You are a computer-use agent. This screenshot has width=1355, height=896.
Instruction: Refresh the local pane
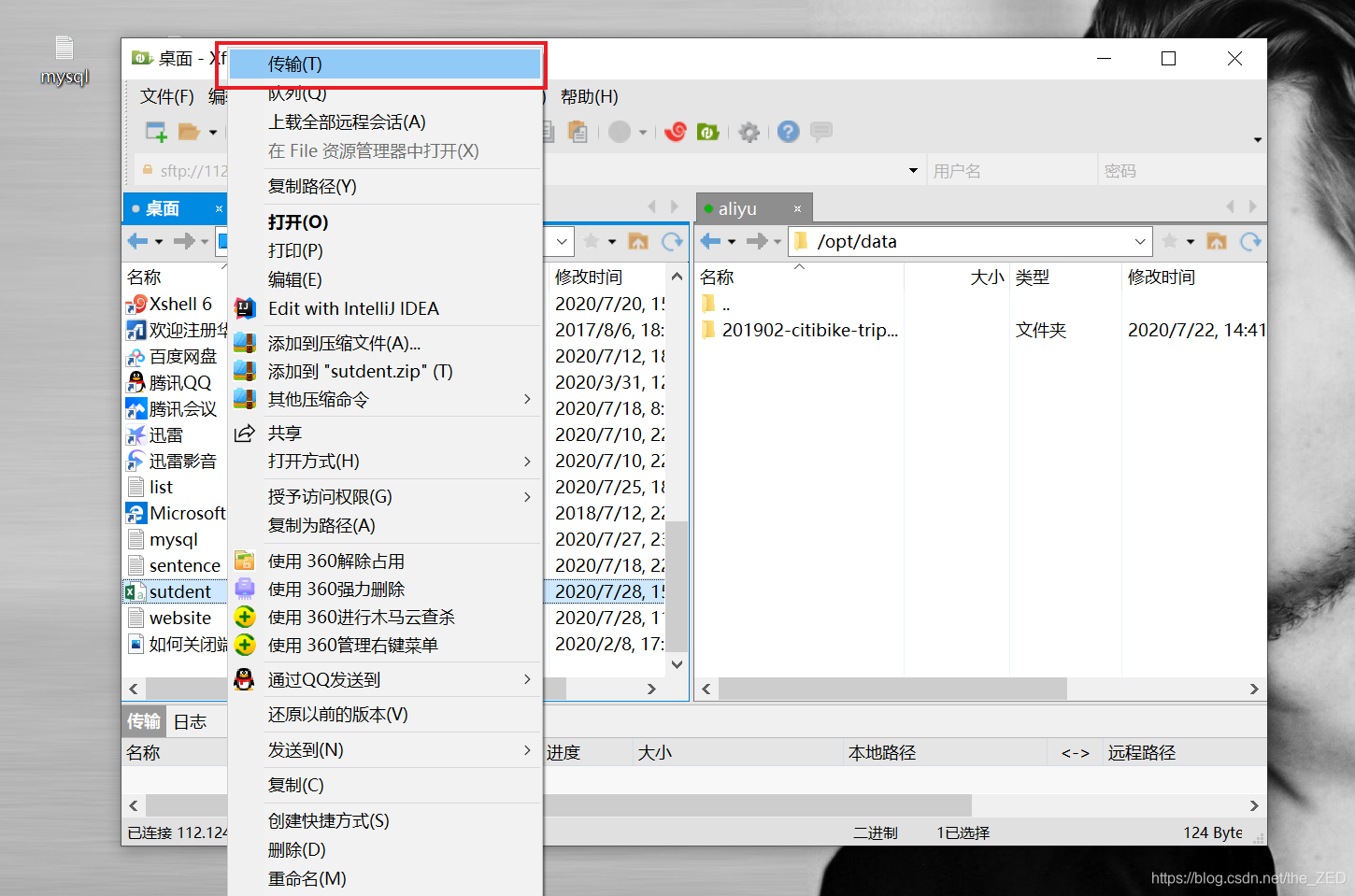coord(672,241)
